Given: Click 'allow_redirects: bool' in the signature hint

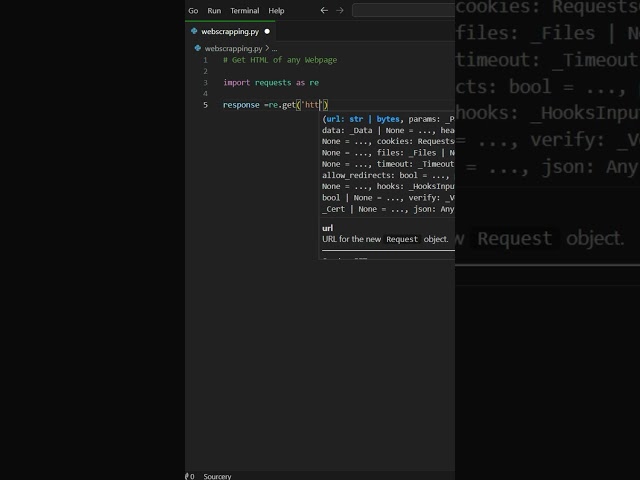Looking at the screenshot, I should [x=369, y=176].
